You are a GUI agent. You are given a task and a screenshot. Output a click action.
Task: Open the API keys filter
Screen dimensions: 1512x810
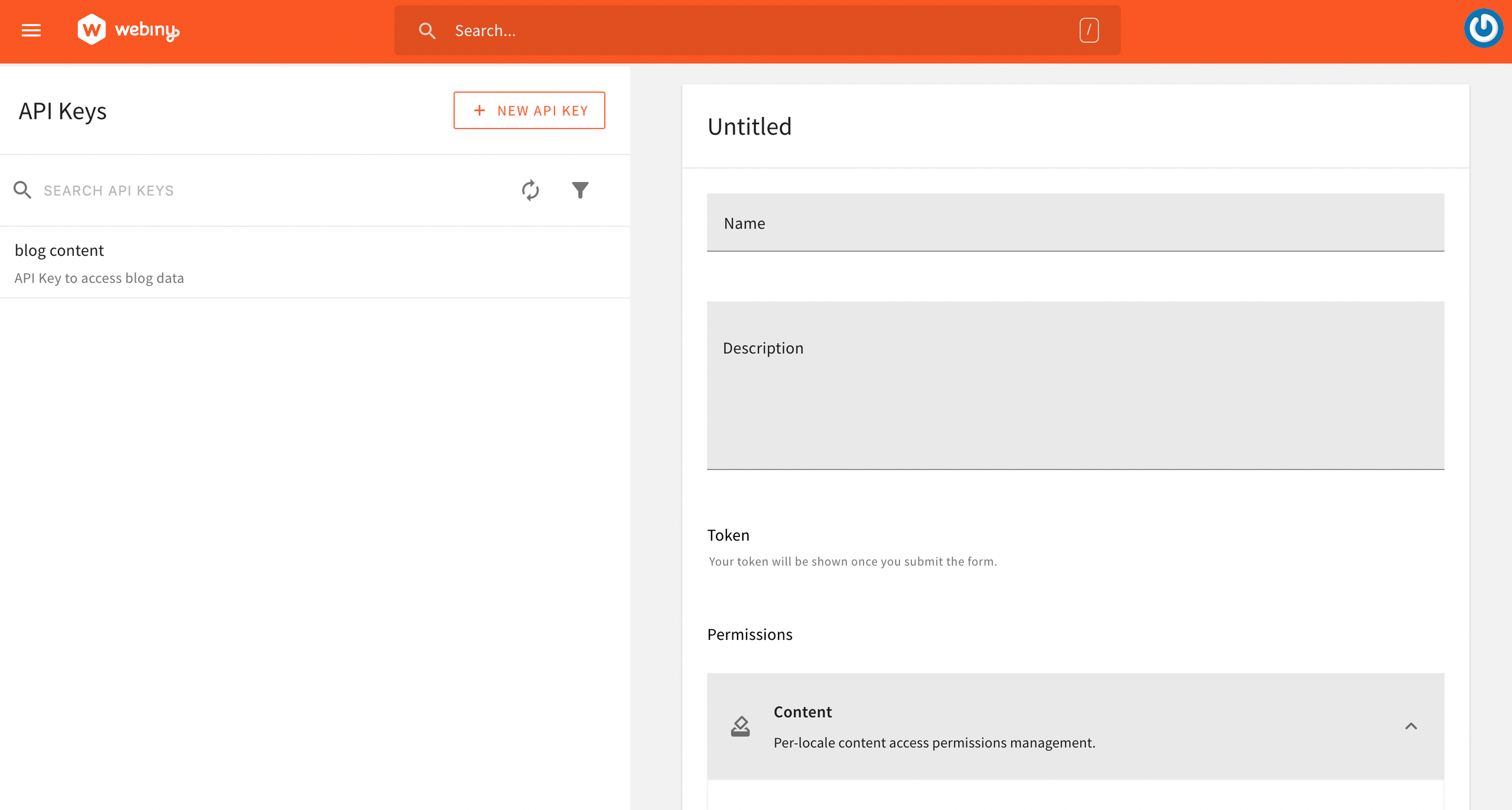(x=581, y=190)
